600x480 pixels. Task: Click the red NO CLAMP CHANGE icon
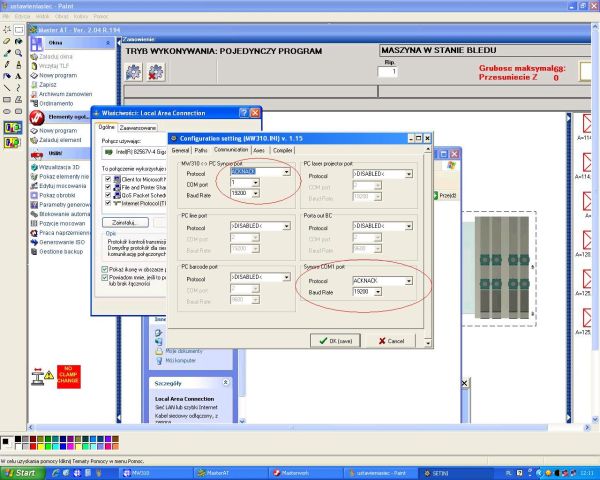(68, 377)
